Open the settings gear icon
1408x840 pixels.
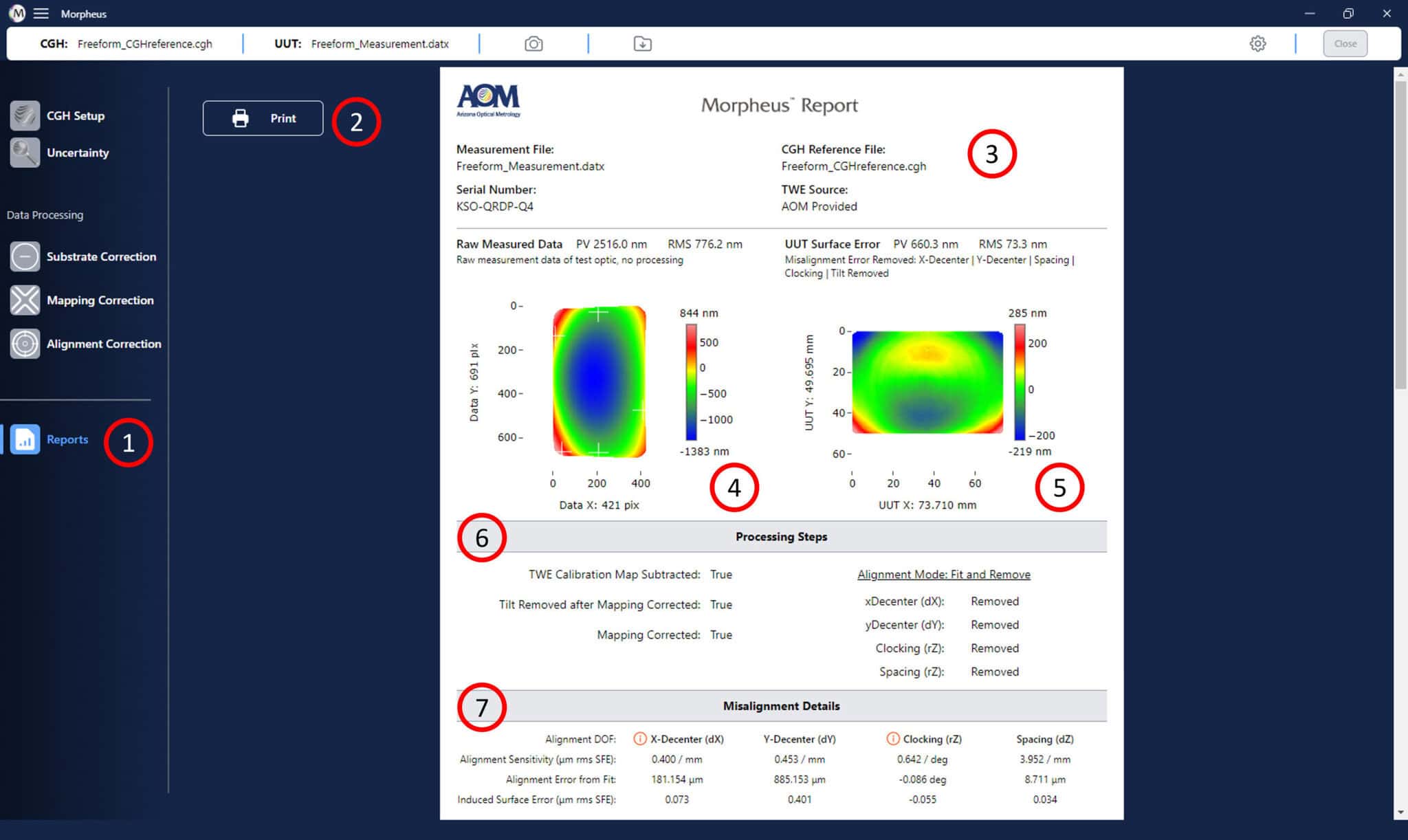pyautogui.click(x=1257, y=44)
